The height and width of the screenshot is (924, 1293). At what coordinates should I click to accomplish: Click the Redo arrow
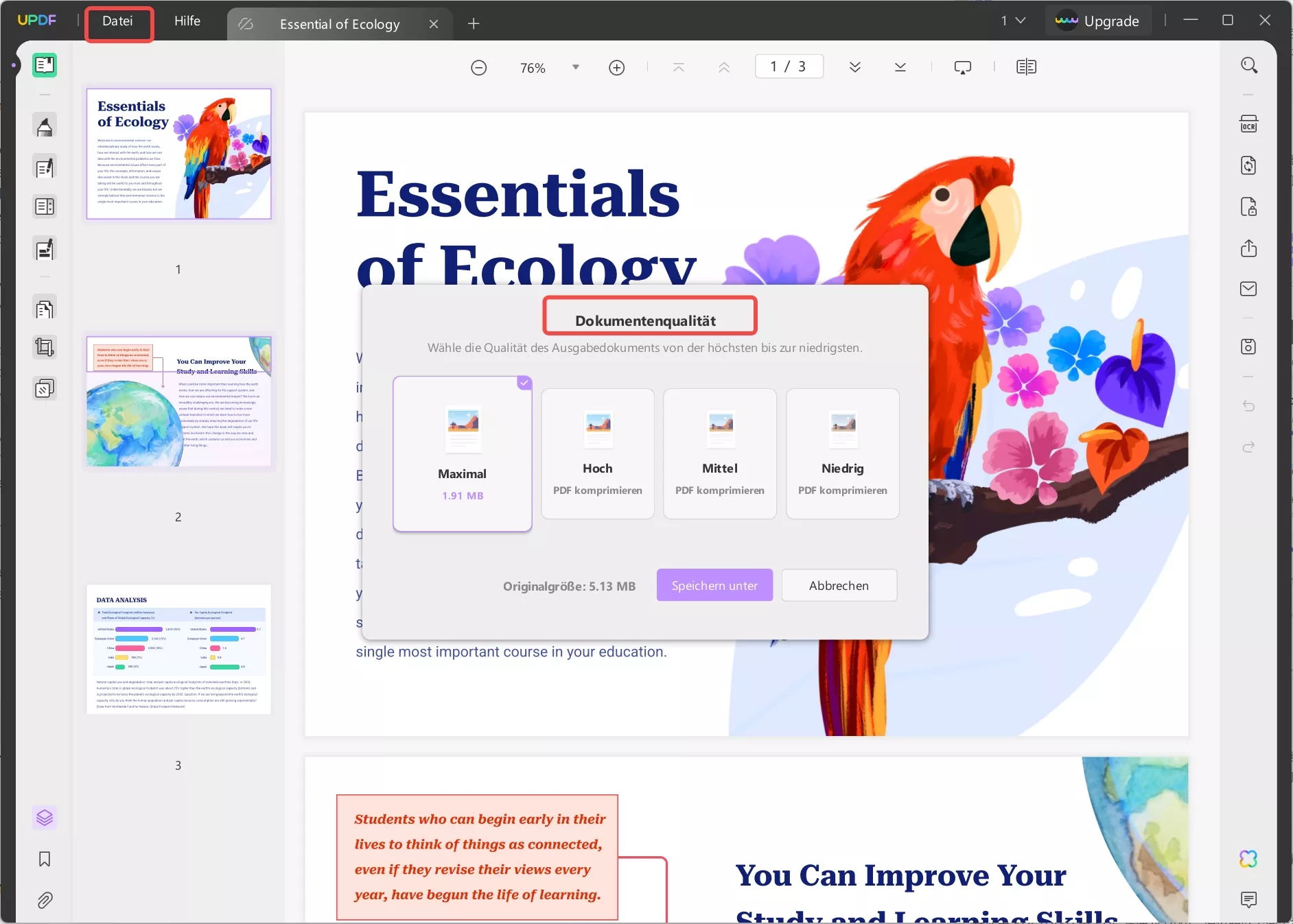point(1249,447)
